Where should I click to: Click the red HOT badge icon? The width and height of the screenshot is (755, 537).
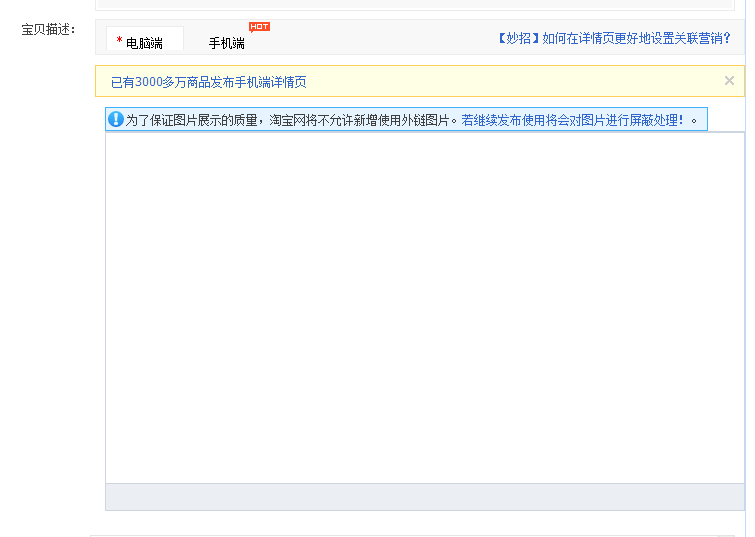(x=259, y=27)
